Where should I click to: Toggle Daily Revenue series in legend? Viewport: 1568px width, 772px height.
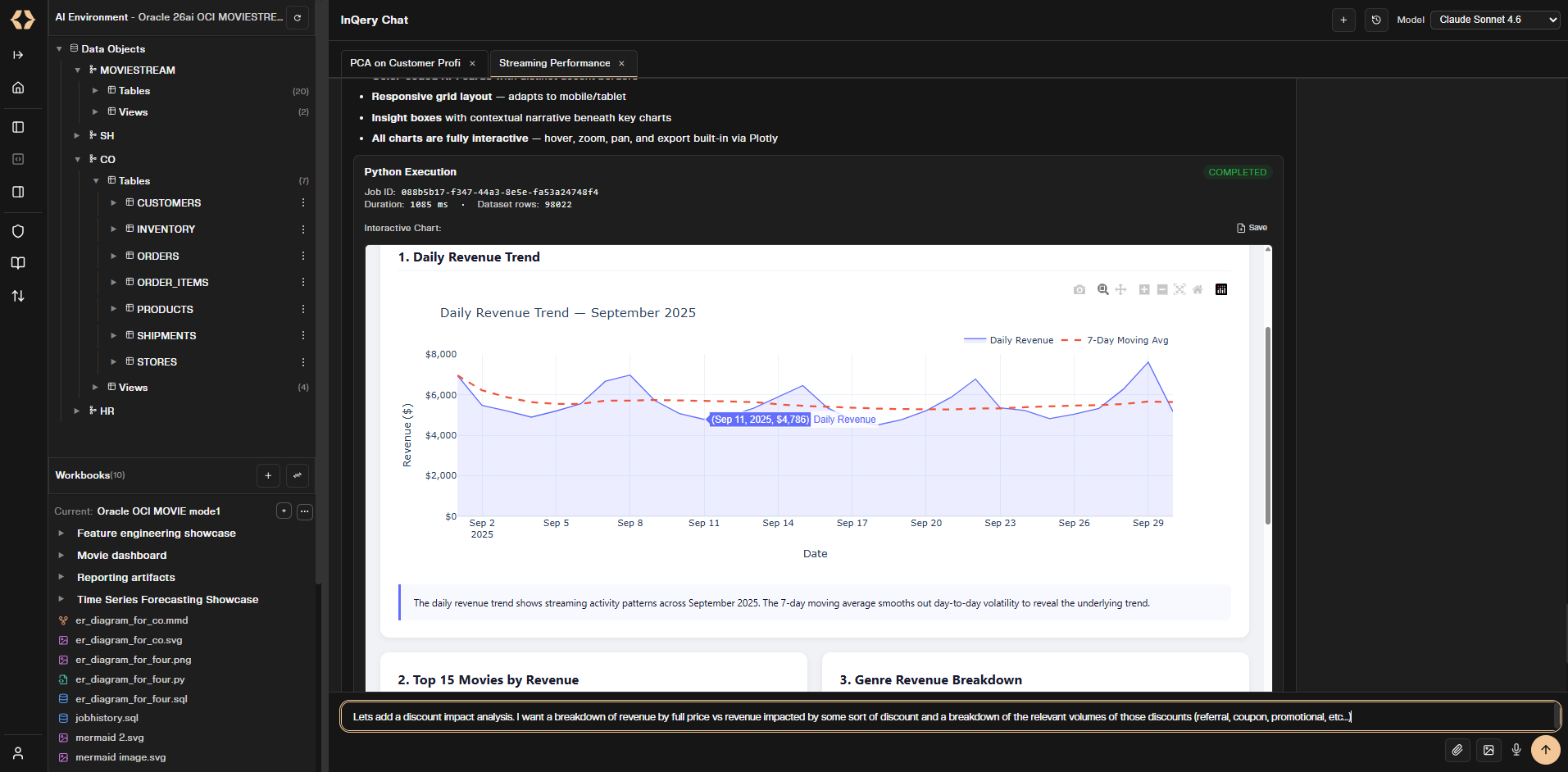[1009, 340]
